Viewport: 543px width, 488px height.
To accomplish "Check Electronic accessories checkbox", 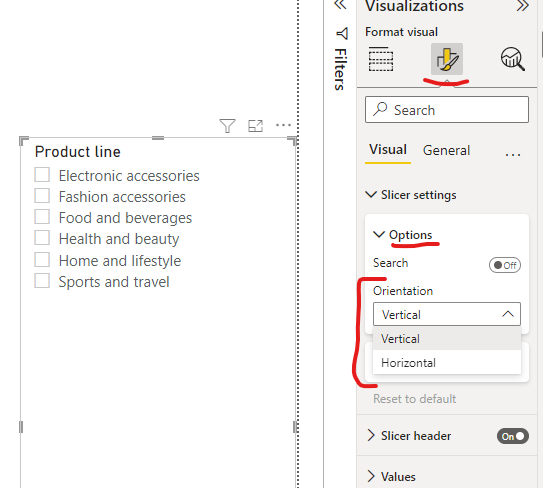I will click(42, 175).
